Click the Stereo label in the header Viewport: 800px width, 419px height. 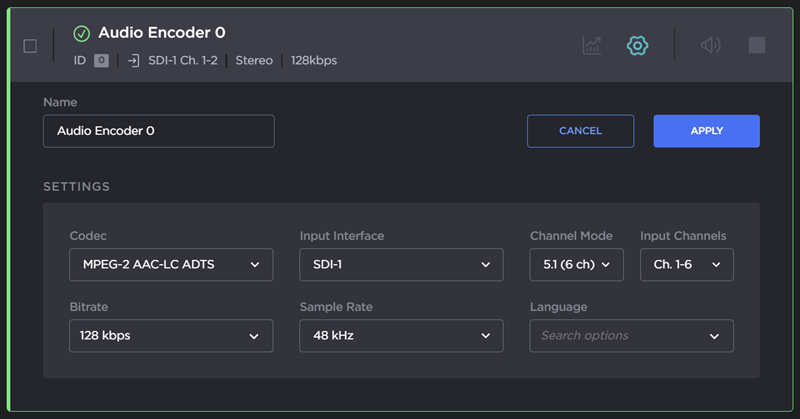click(x=254, y=61)
